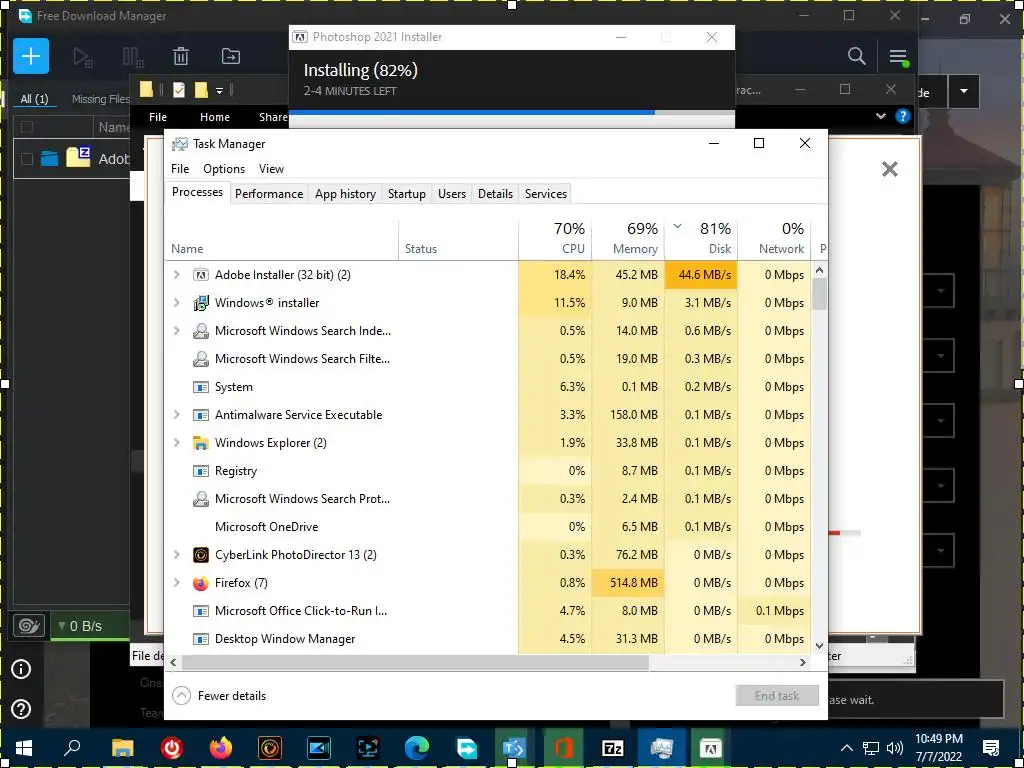Sort processes by CPU column header
This screenshot has width=1024, height=768.
[x=555, y=238]
